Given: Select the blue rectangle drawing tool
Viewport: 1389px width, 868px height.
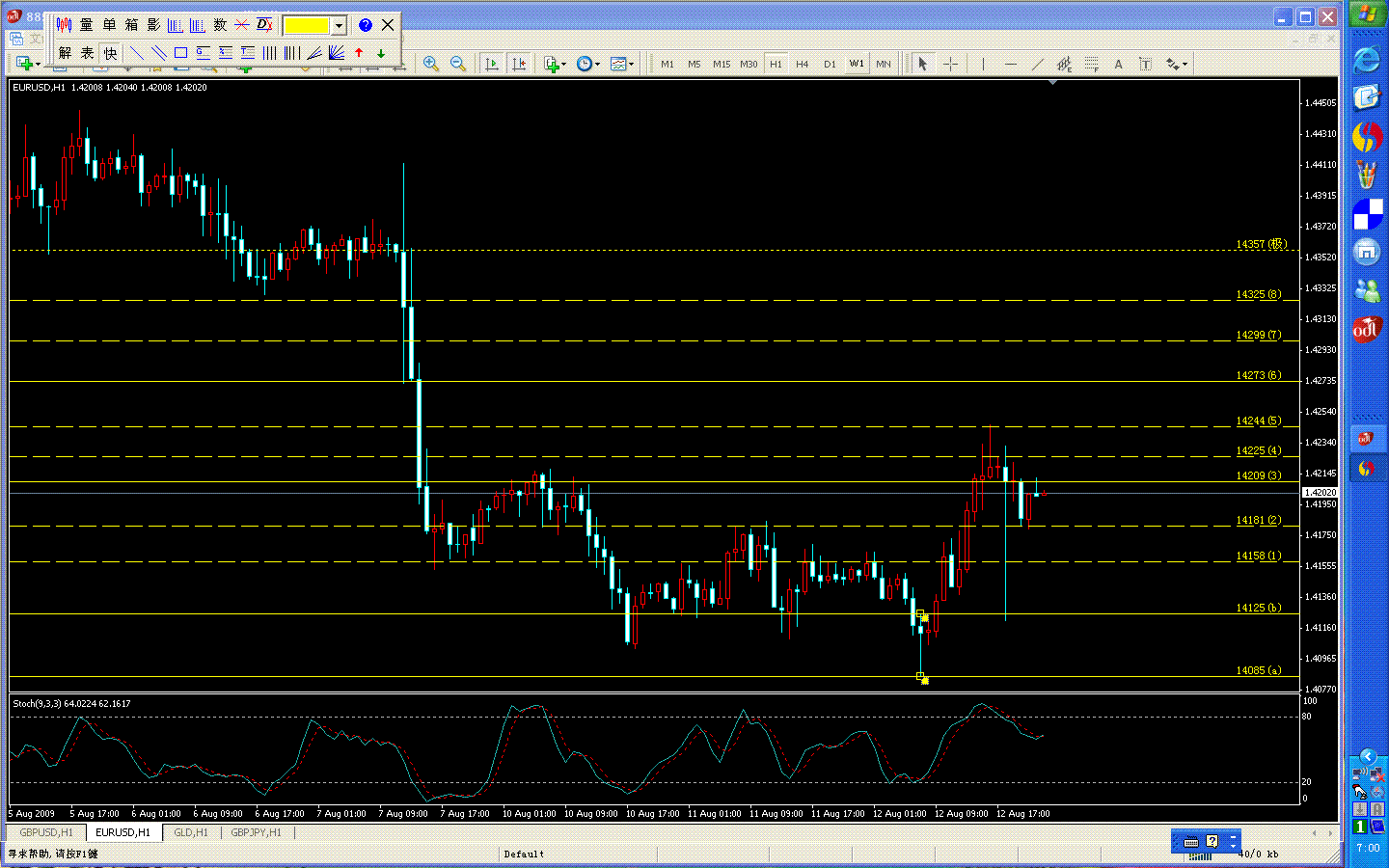Looking at the screenshot, I should [x=180, y=53].
